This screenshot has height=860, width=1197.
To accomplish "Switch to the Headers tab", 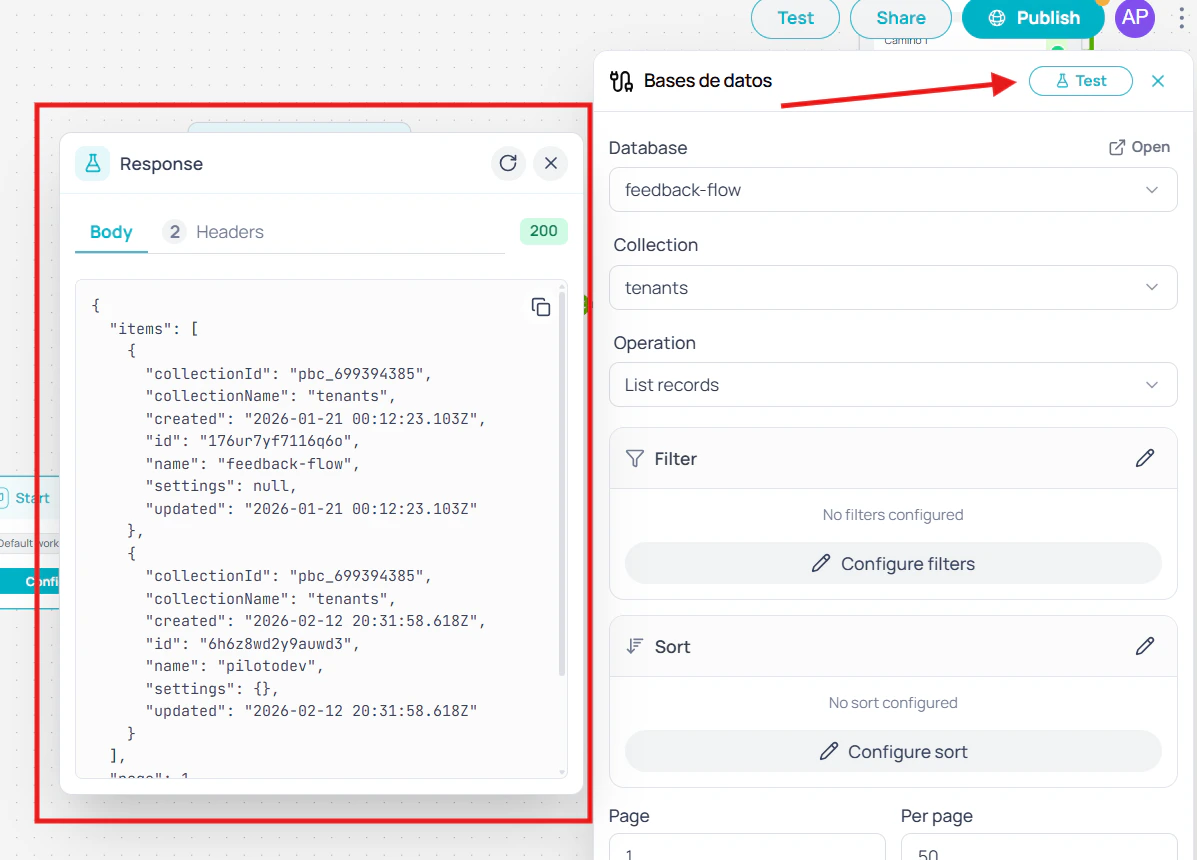I will 213,232.
